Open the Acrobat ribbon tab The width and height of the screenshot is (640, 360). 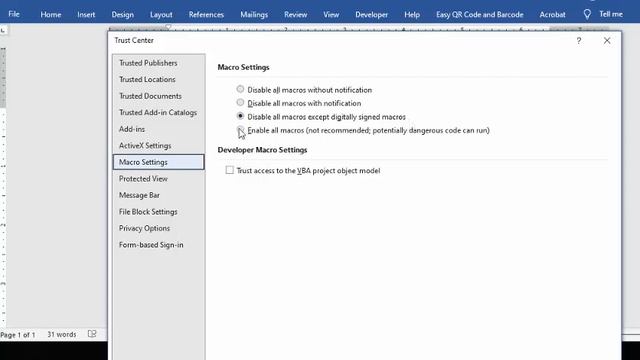pos(552,15)
